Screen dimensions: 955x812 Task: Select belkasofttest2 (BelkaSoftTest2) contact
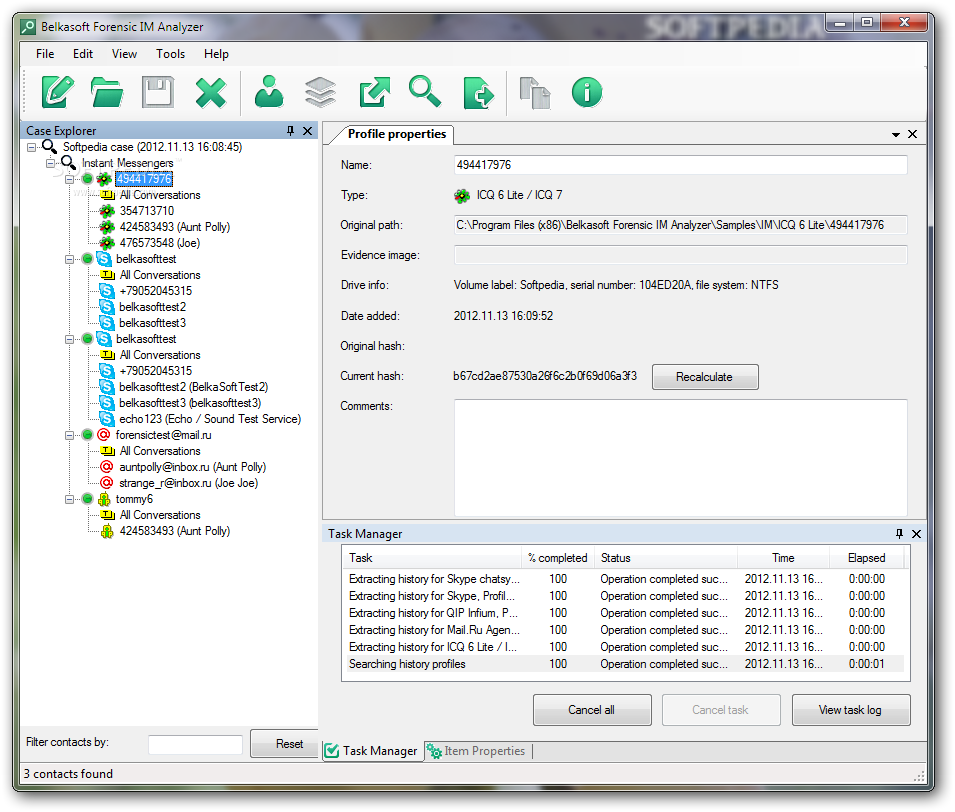193,387
